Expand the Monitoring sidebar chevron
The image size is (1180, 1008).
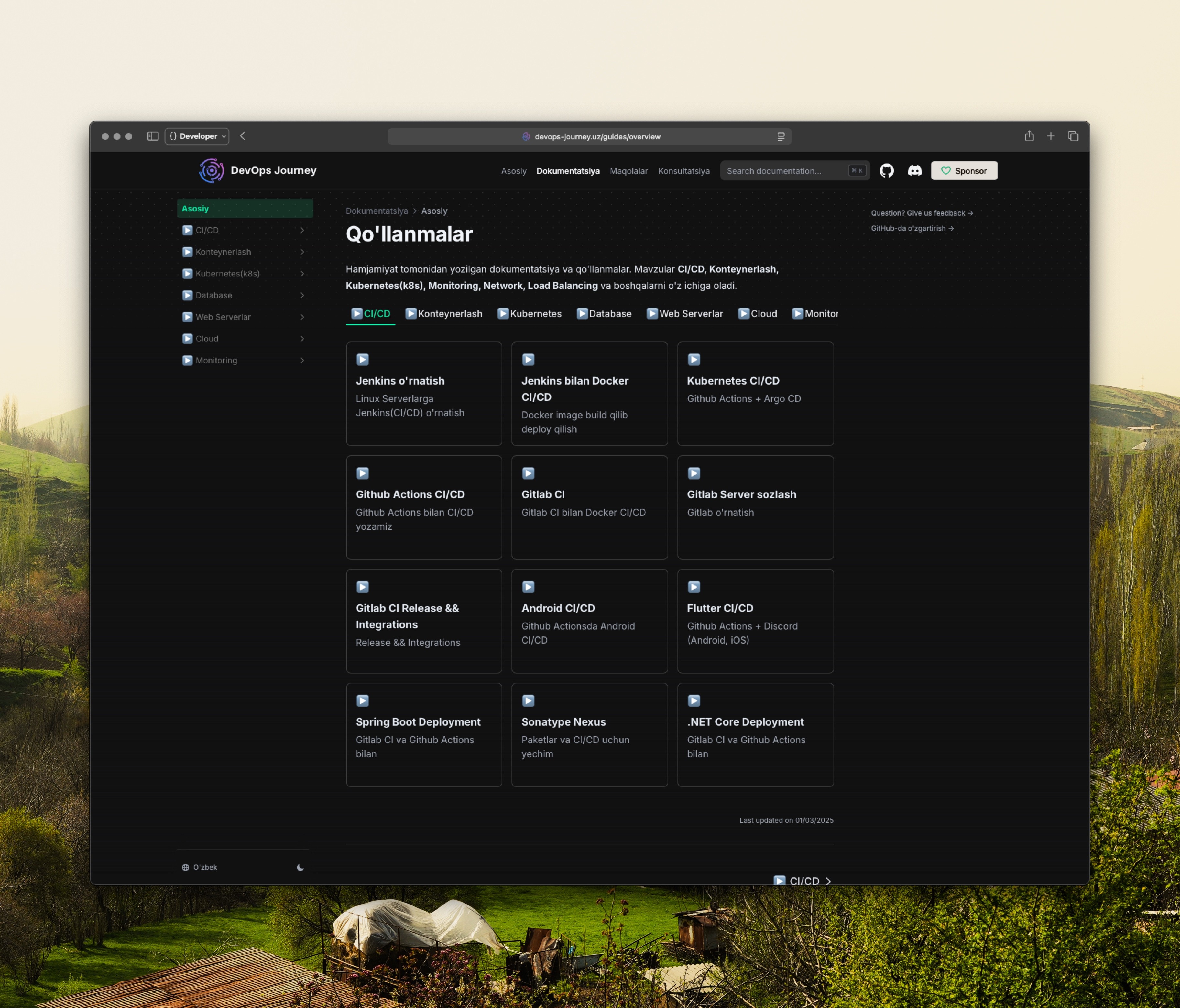point(302,360)
